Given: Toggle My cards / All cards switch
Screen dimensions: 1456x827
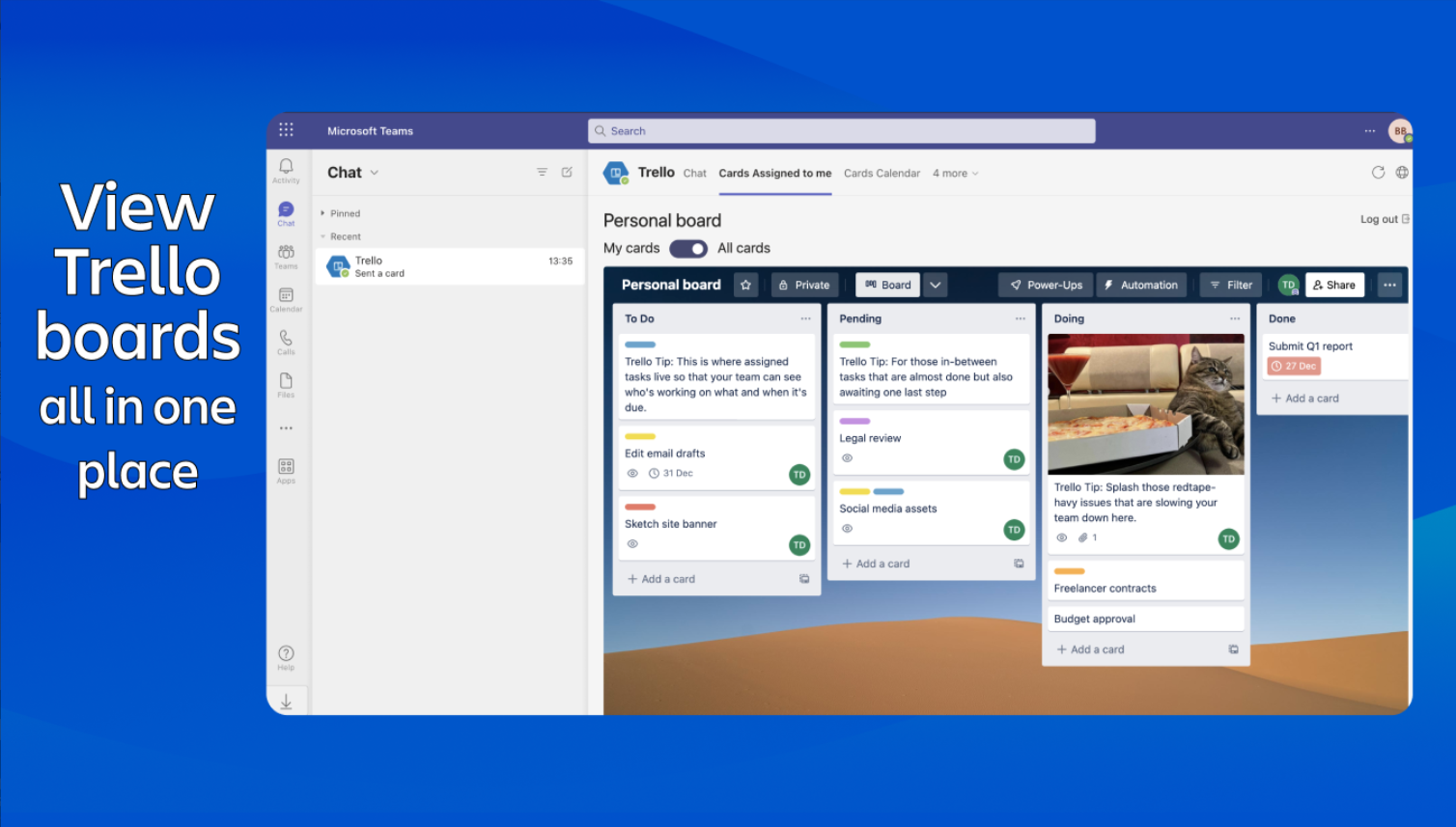Looking at the screenshot, I should [x=688, y=249].
